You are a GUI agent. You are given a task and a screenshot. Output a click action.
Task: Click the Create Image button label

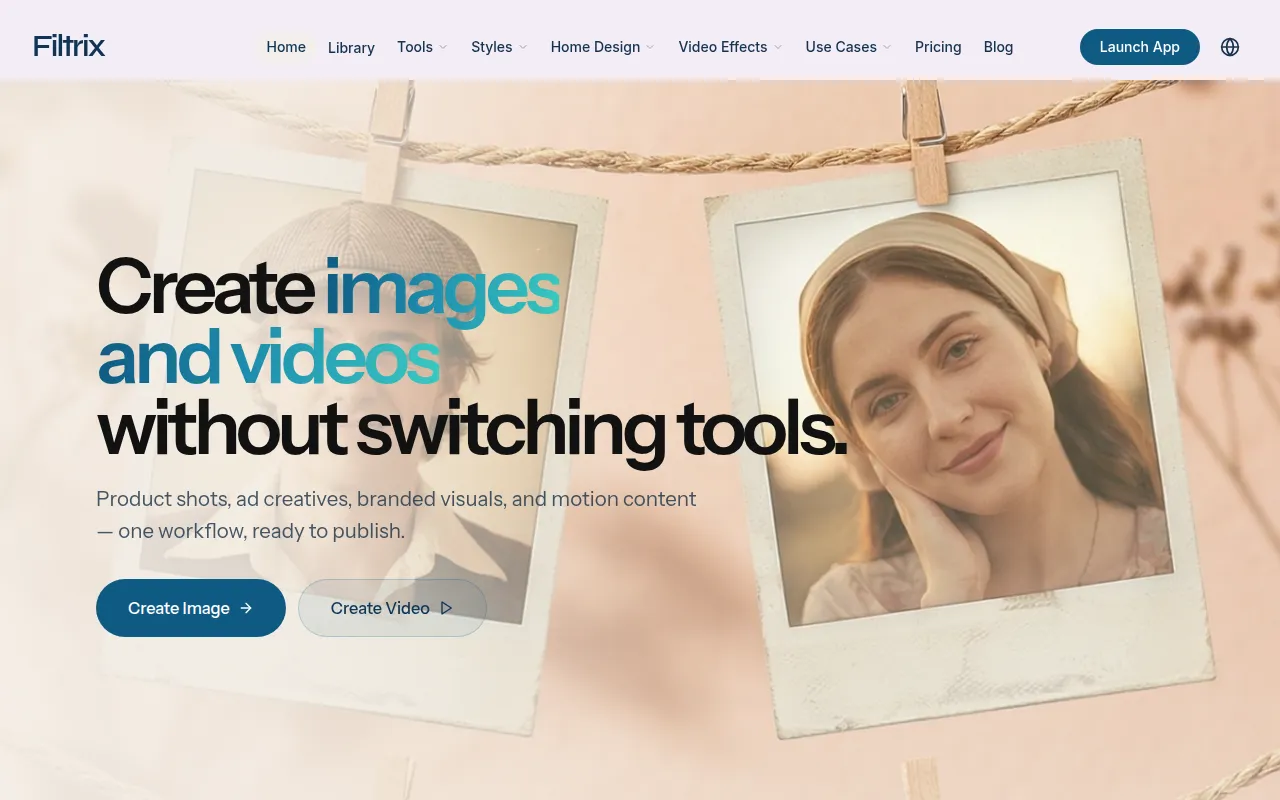point(178,608)
